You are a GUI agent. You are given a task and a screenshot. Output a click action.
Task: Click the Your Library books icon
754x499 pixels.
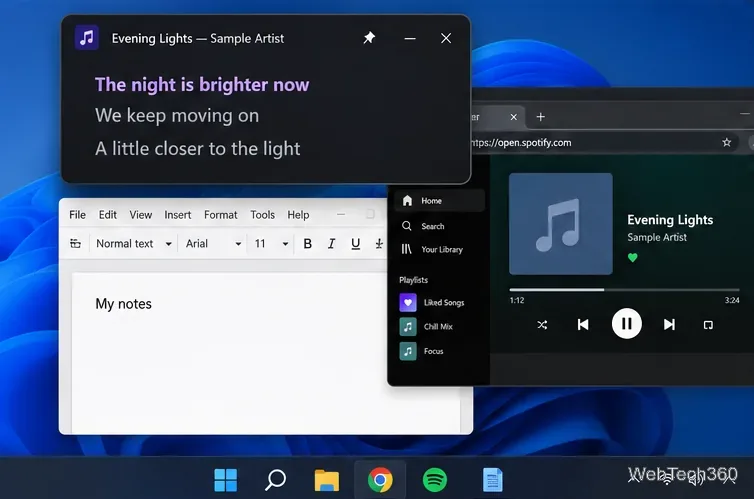pos(407,249)
